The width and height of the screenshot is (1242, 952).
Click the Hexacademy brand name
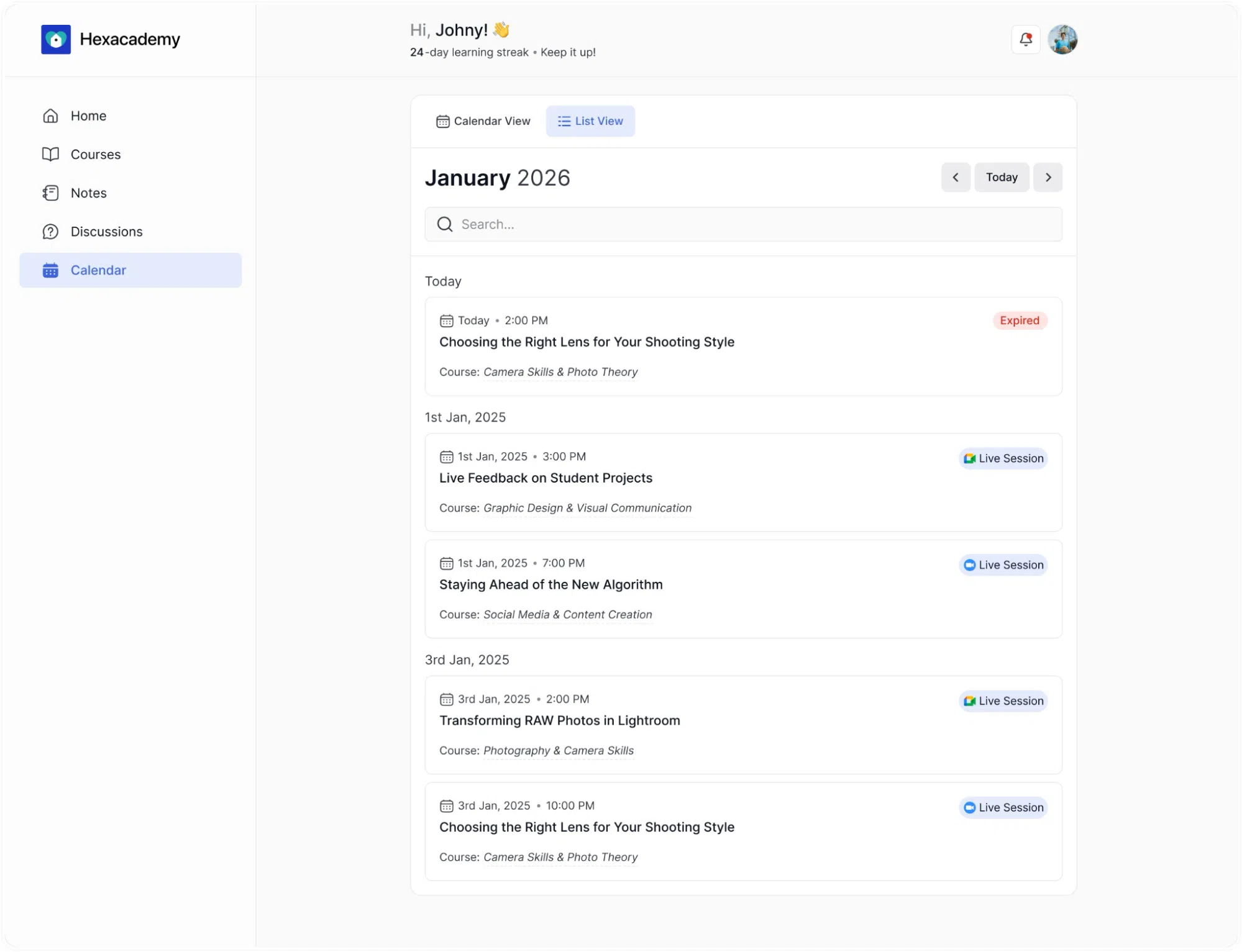tap(130, 40)
